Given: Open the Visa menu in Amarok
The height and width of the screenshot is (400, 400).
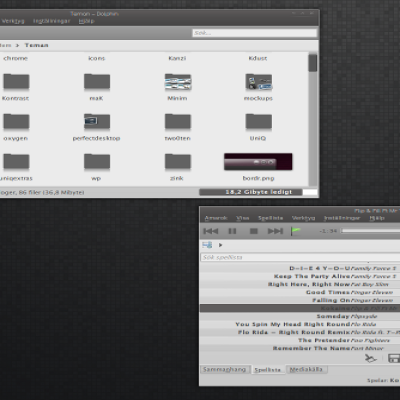Looking at the screenshot, I should 243,218.
